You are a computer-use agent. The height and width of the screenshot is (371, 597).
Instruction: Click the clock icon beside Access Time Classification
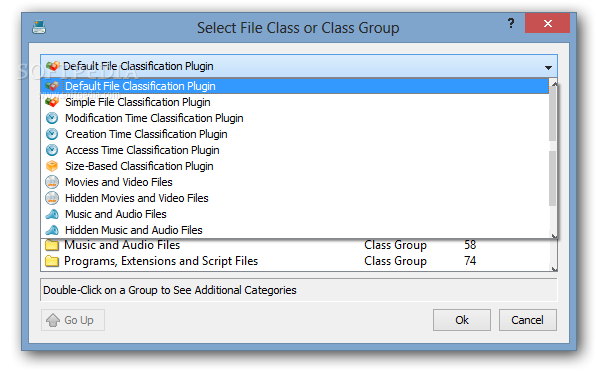[52, 150]
